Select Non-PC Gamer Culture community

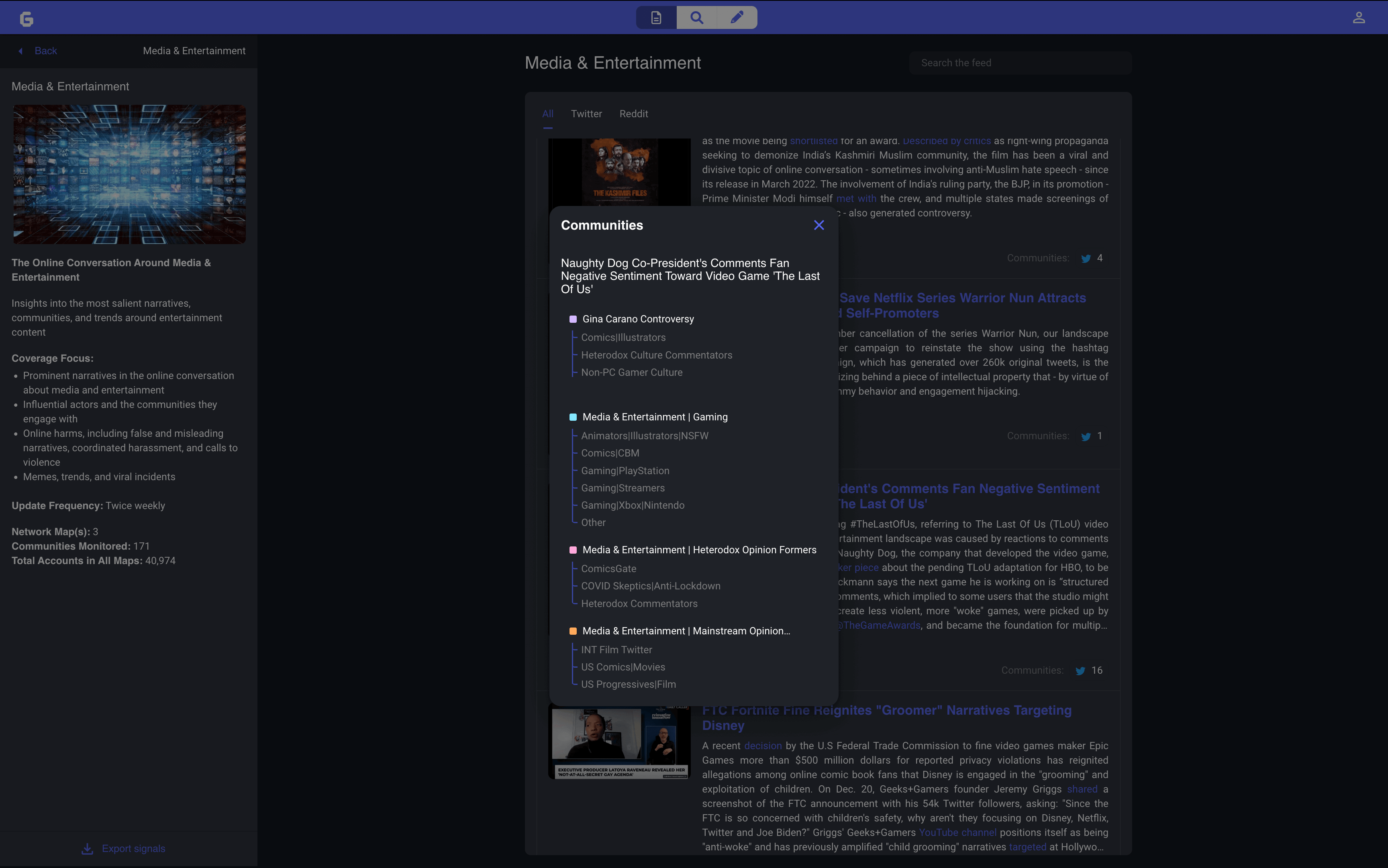pyautogui.click(x=632, y=373)
